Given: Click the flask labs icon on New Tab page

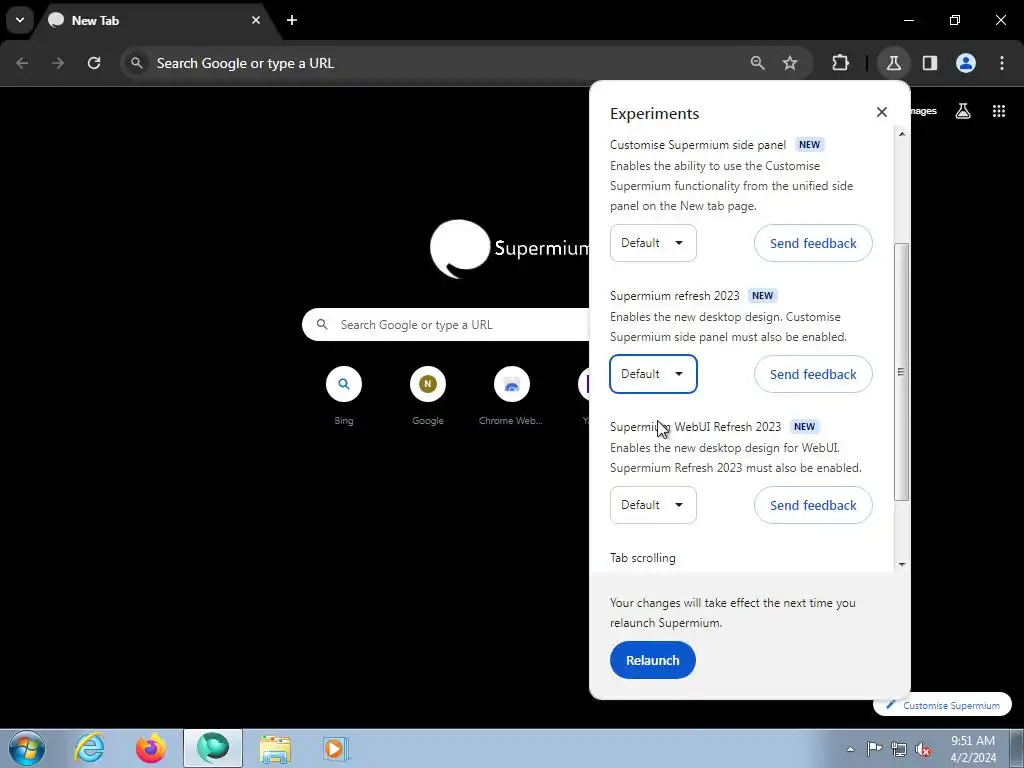Looking at the screenshot, I should pyautogui.click(x=963, y=111).
